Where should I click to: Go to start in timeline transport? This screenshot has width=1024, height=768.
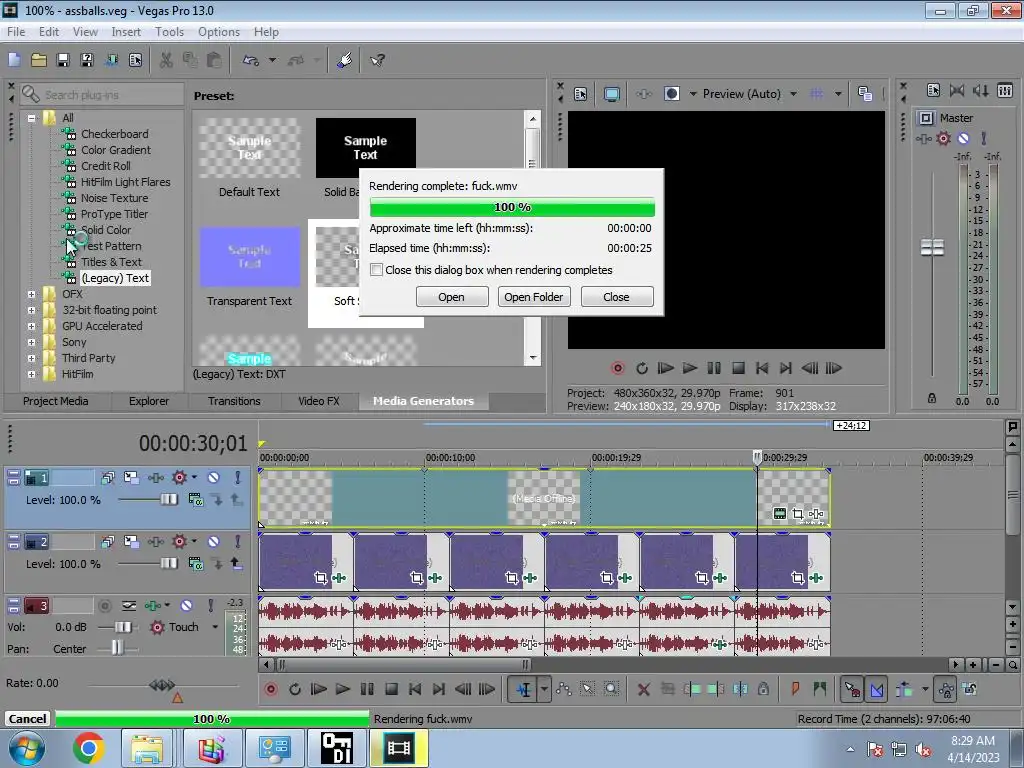(415, 689)
